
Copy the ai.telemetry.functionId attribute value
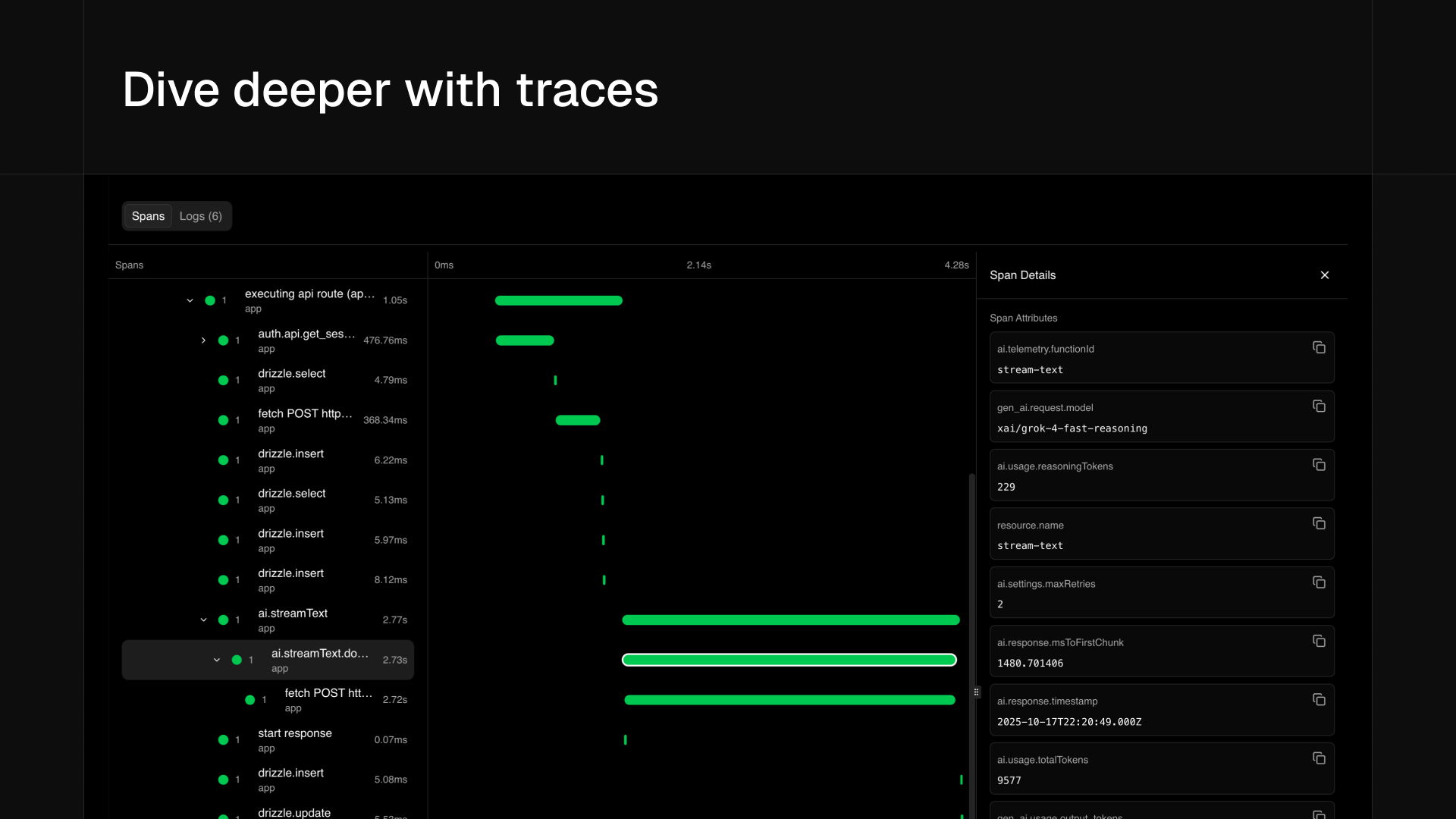(x=1319, y=347)
